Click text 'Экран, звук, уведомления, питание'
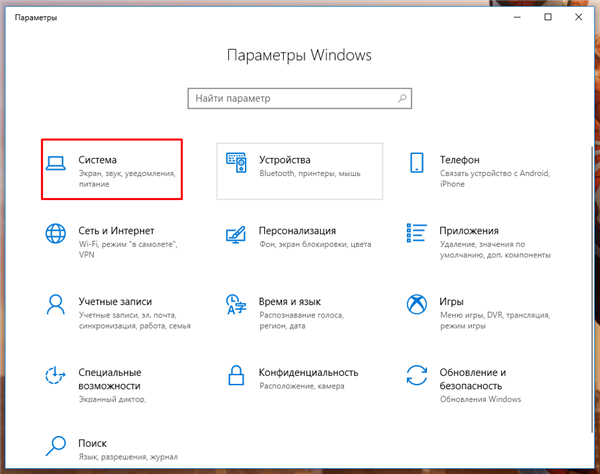Screen dimensions: 600x474 pos(127,179)
